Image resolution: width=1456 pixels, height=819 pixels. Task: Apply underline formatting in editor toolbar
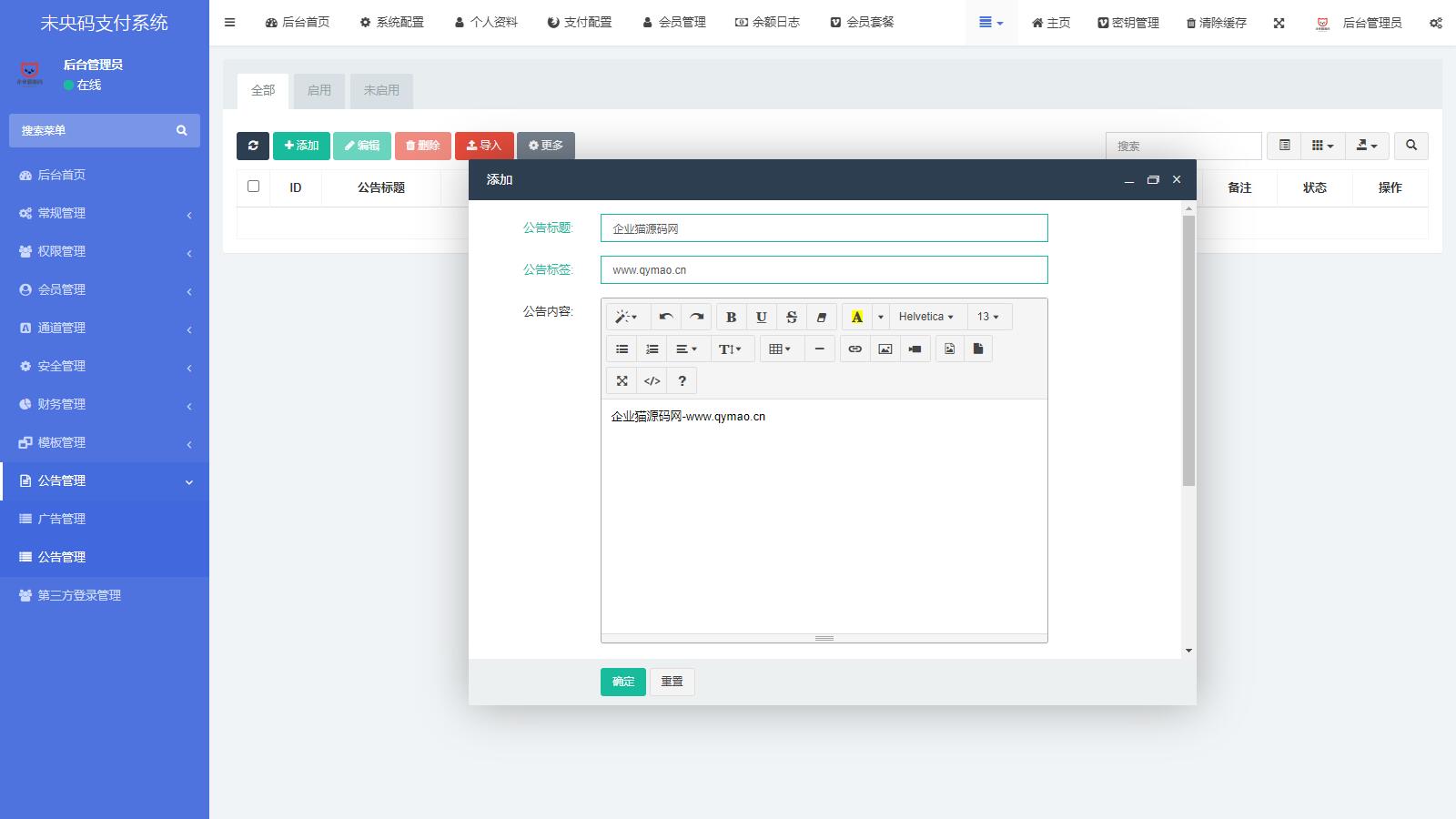click(762, 317)
